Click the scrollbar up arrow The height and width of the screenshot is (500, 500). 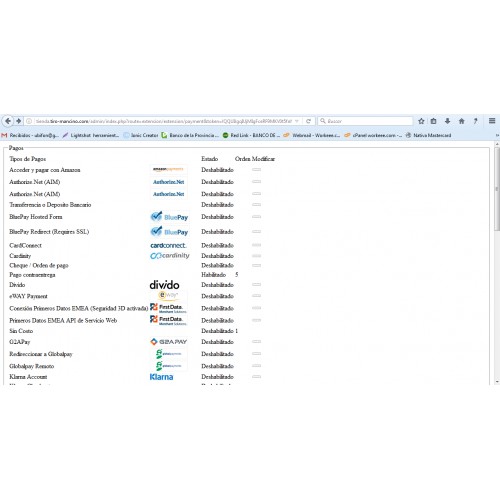click(497, 144)
